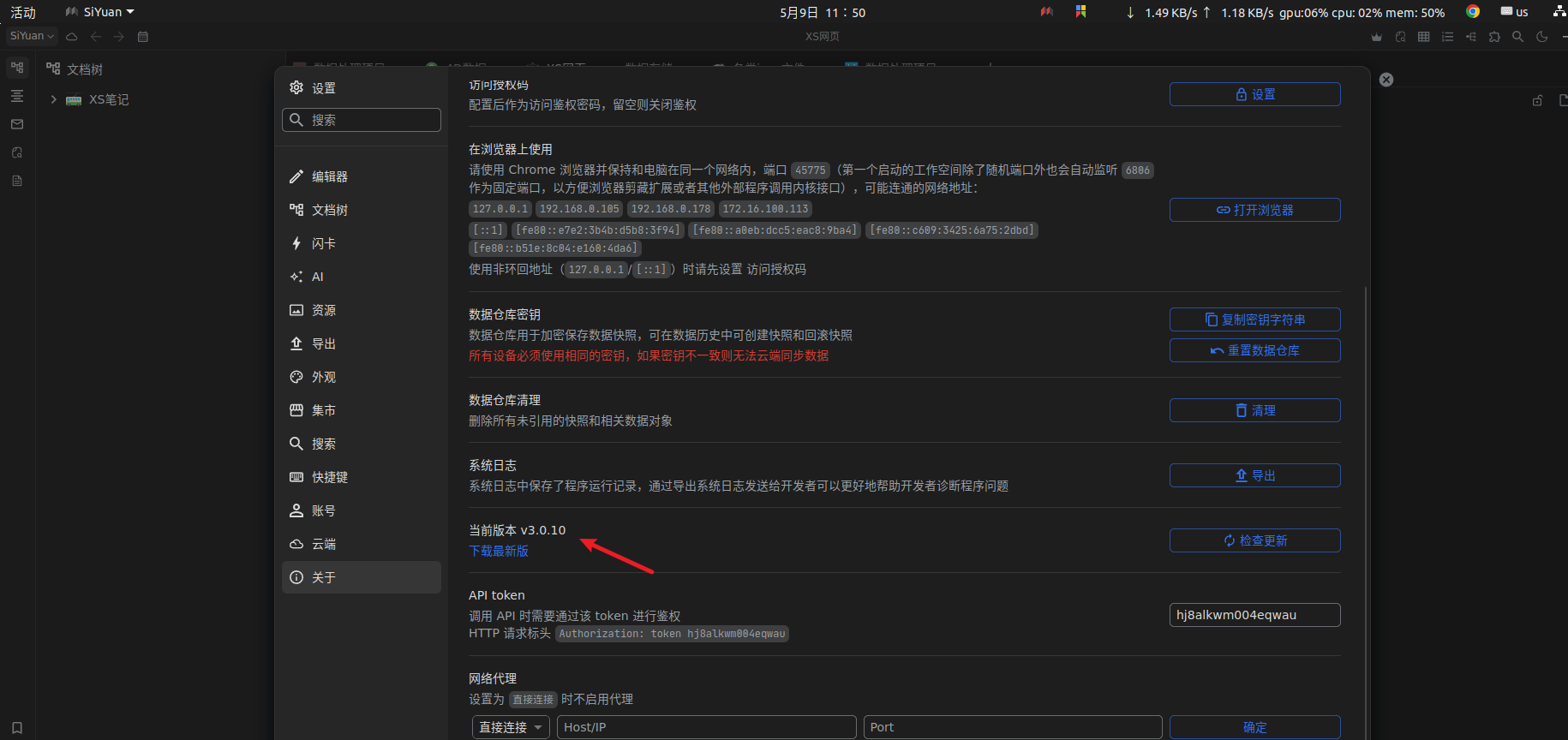Click the Port input field
This screenshot has height=740, width=1568.
pos(1013,727)
